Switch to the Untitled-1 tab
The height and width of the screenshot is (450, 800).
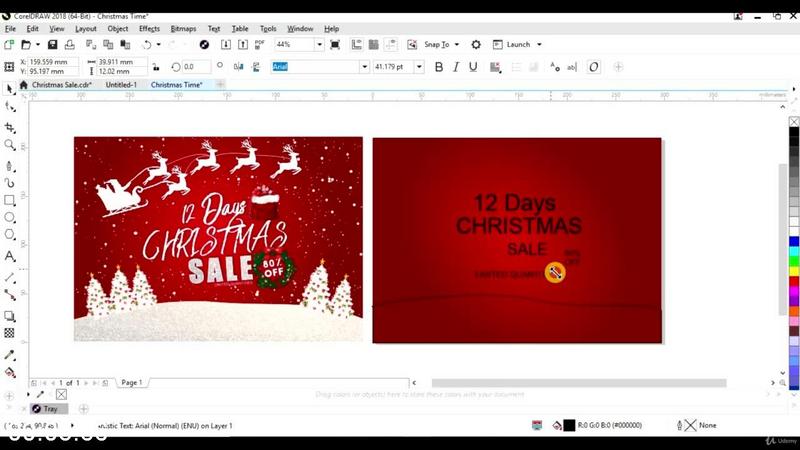[121, 85]
